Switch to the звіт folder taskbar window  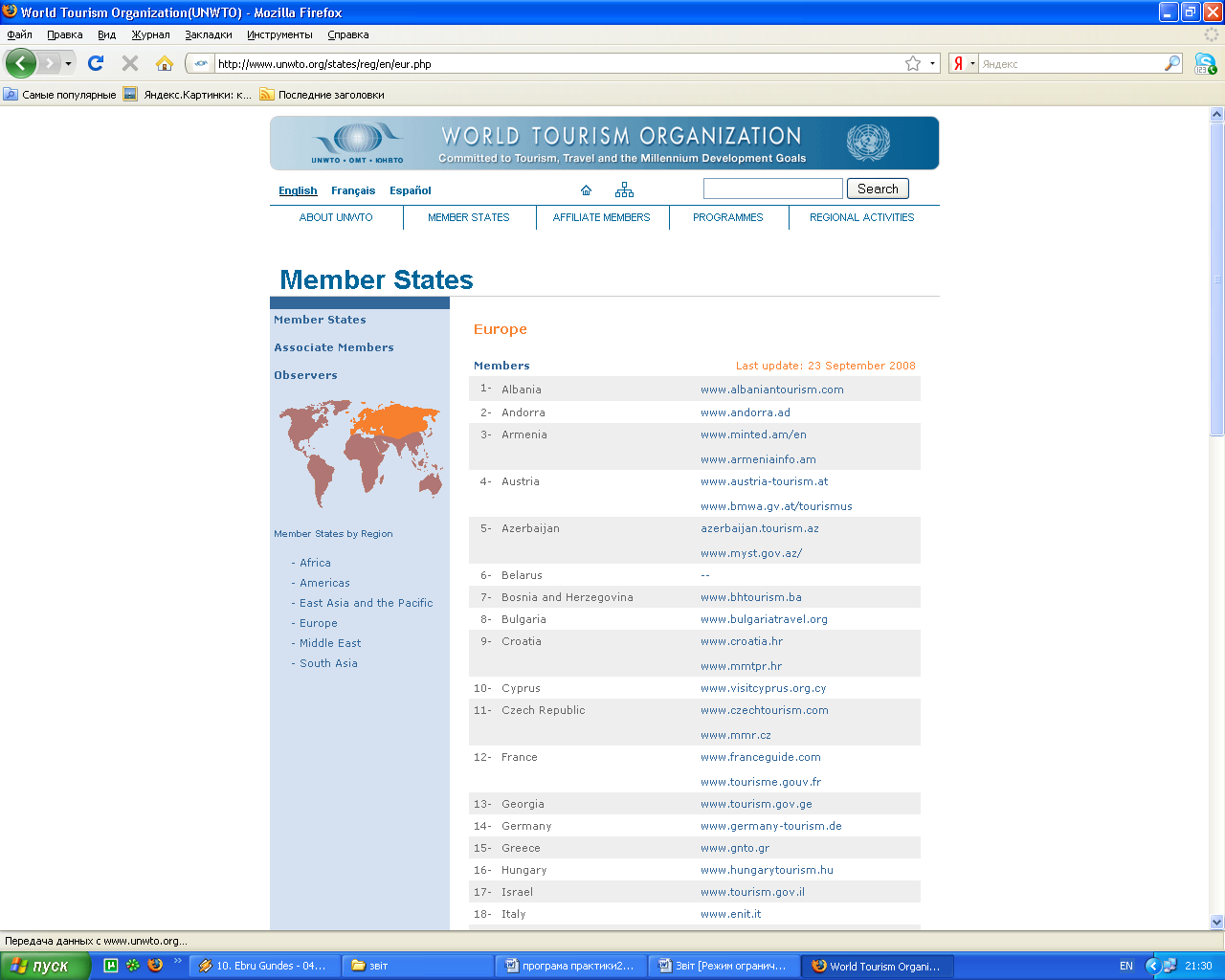pyautogui.click(x=417, y=966)
